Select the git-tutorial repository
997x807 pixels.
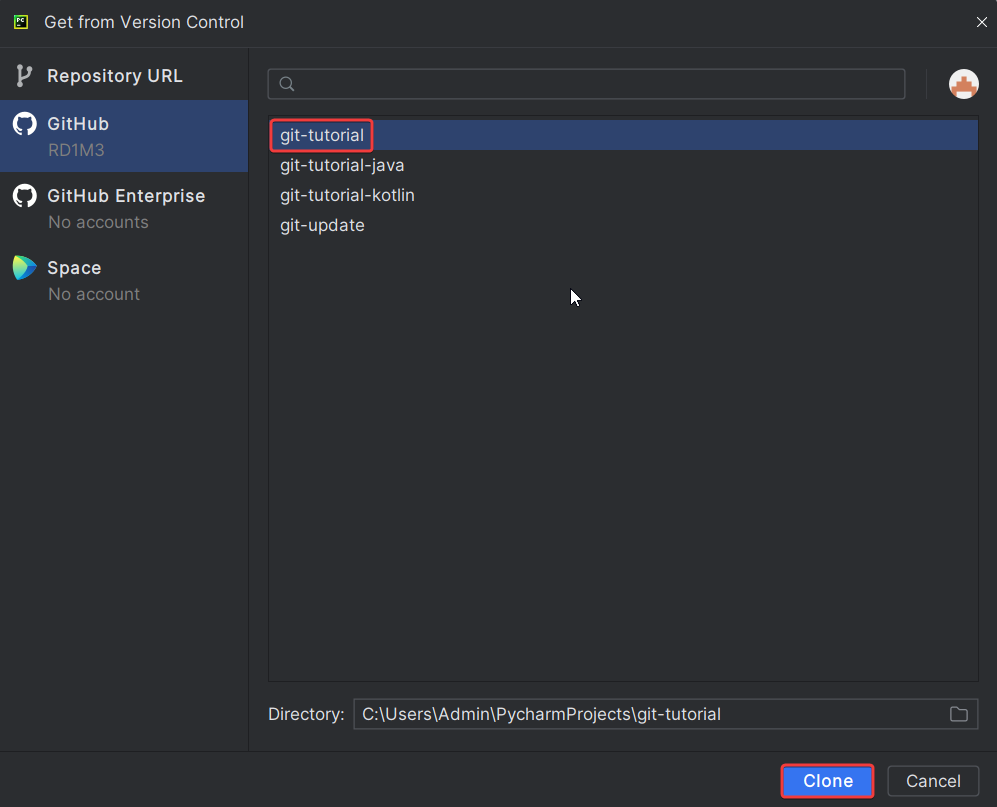point(623,135)
